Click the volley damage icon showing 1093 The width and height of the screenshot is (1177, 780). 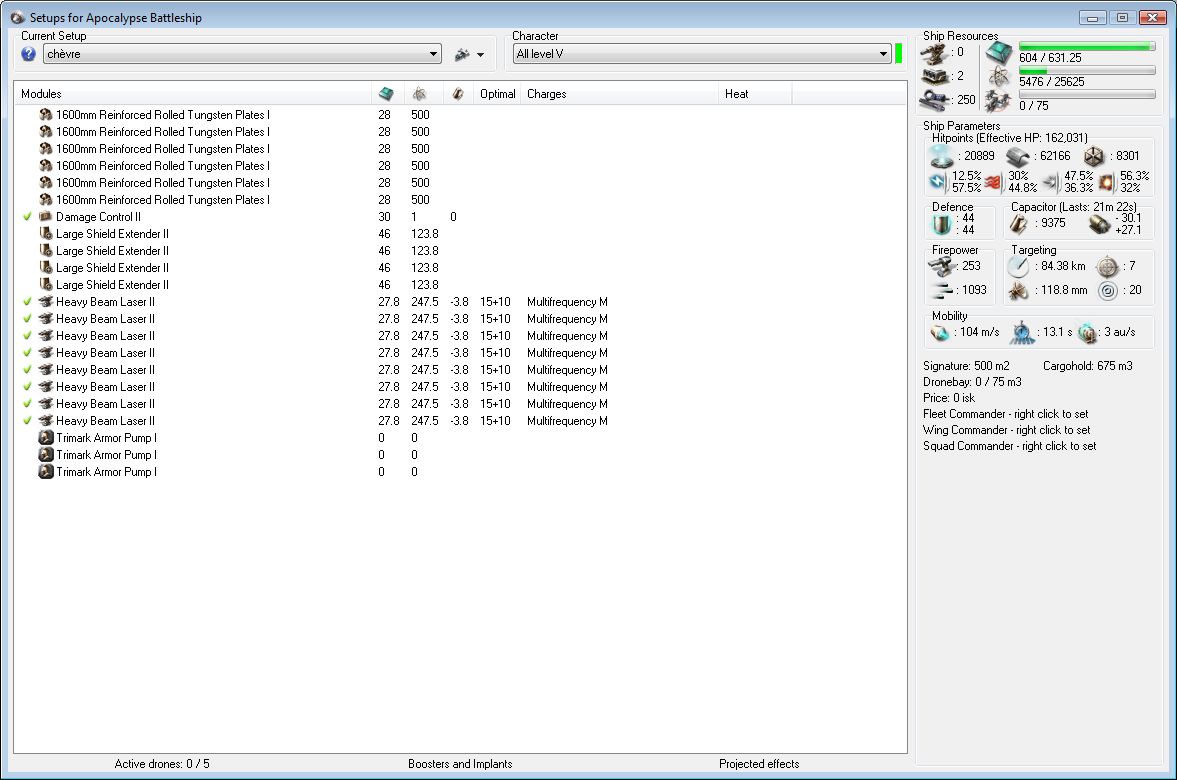(941, 291)
